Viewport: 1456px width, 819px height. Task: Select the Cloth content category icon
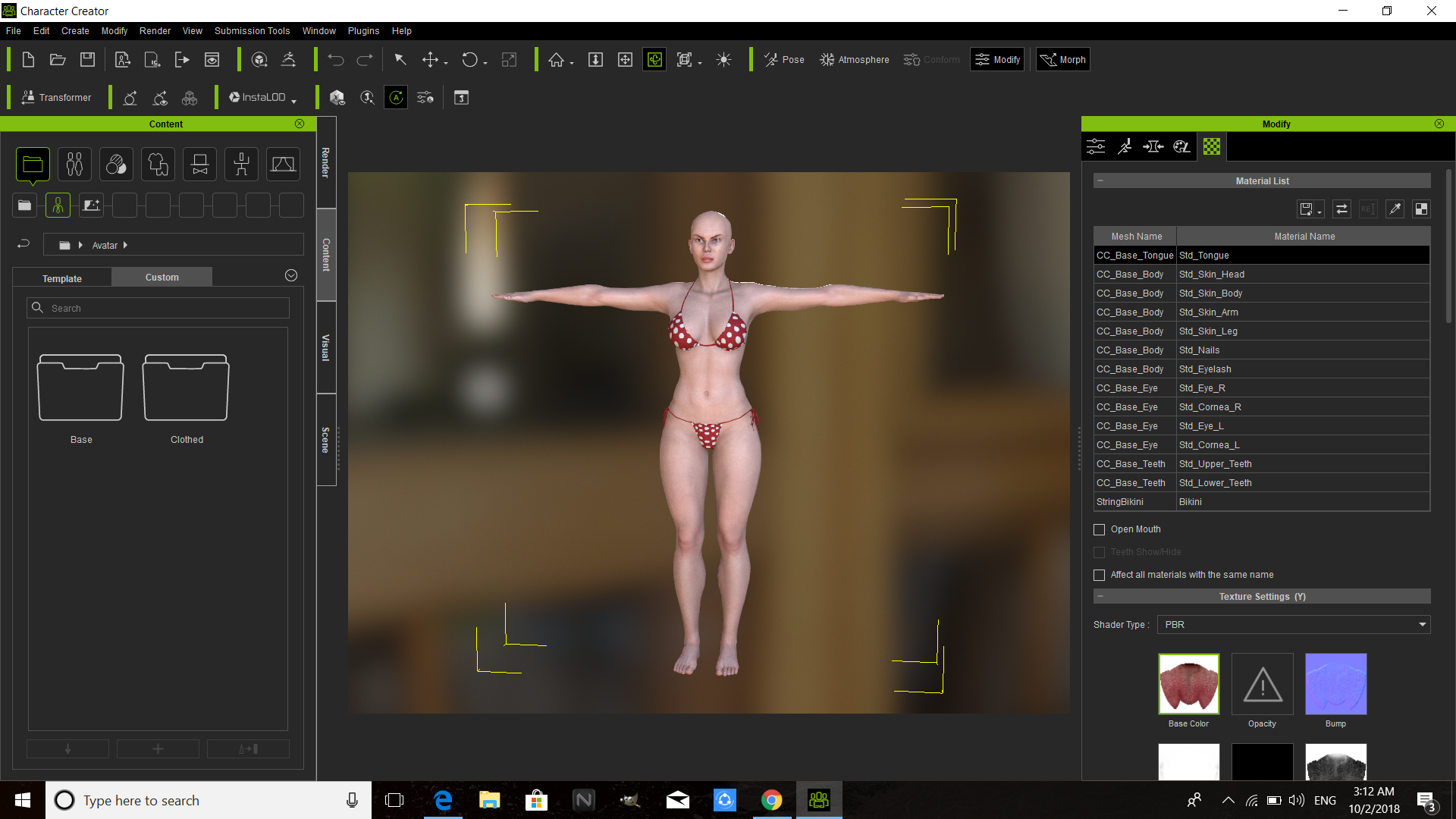(x=158, y=165)
